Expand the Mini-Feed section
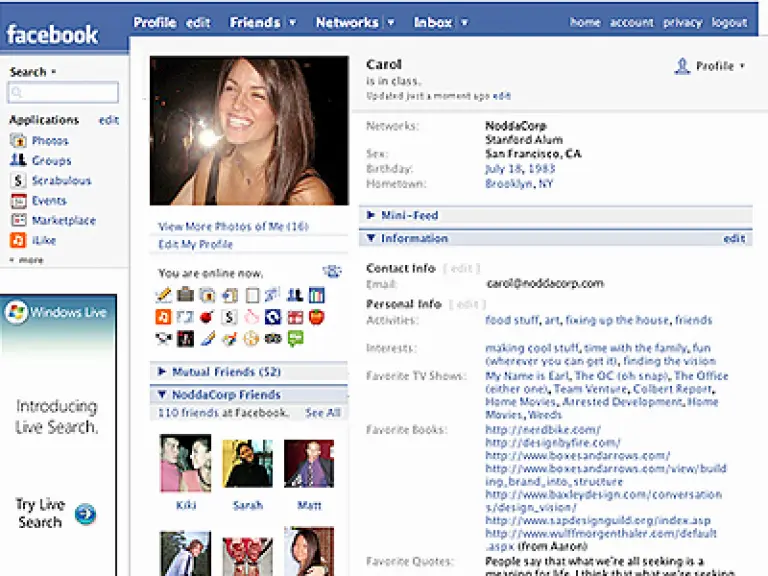768x576 pixels. pyautogui.click(x=371, y=215)
